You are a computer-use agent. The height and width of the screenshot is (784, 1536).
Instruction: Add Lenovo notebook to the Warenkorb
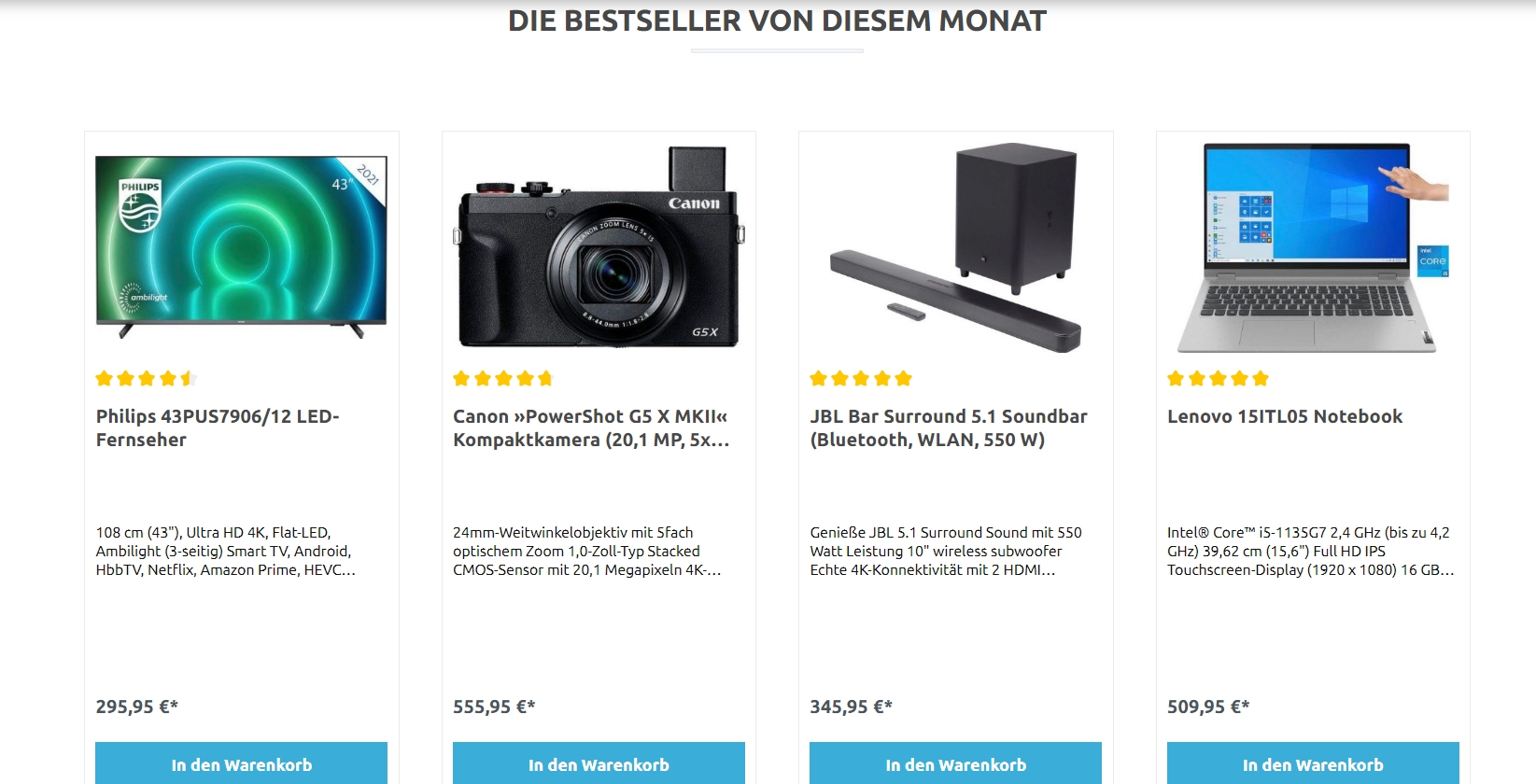click(x=1313, y=764)
